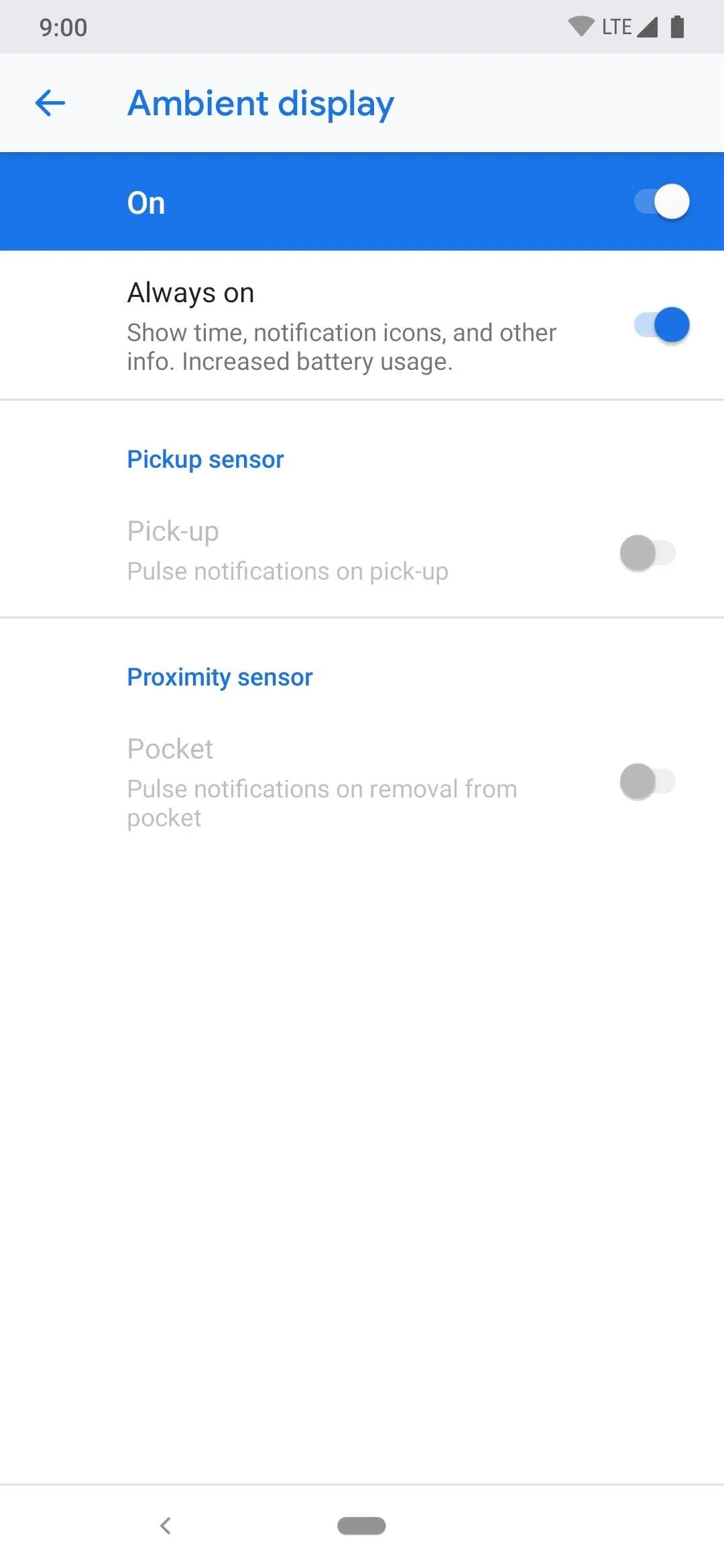Tap "Show time, notification icons" description text

click(x=342, y=347)
